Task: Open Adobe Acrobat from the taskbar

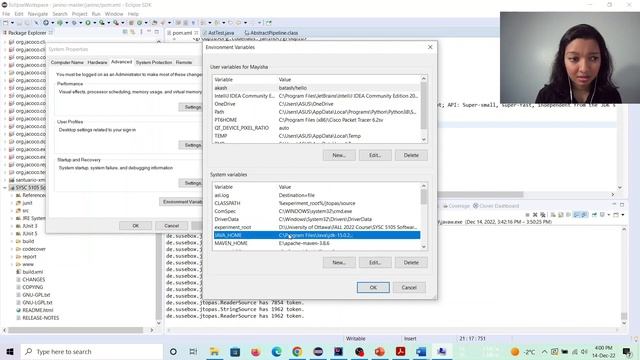Action: click(400, 351)
